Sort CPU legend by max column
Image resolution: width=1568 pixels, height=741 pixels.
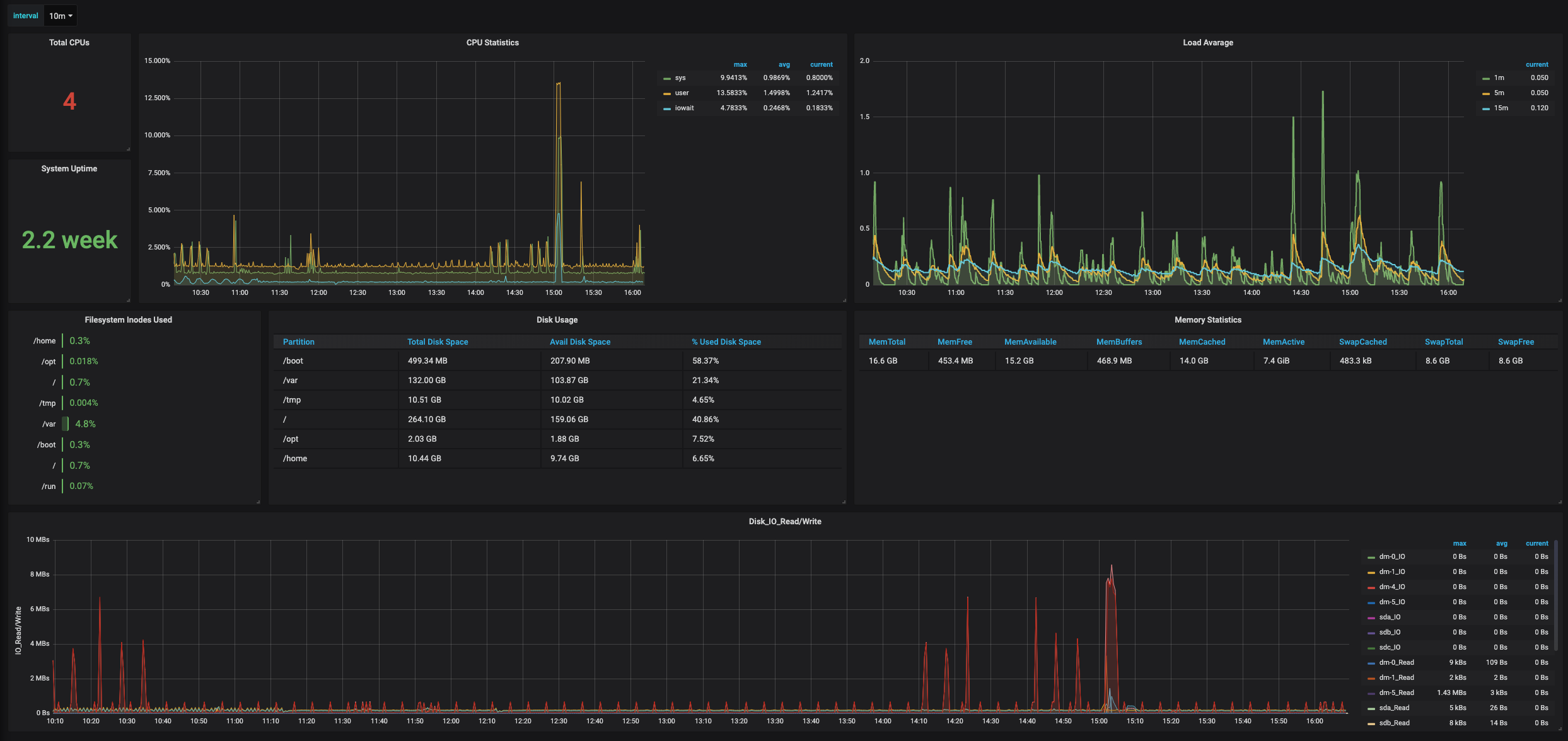tap(740, 64)
